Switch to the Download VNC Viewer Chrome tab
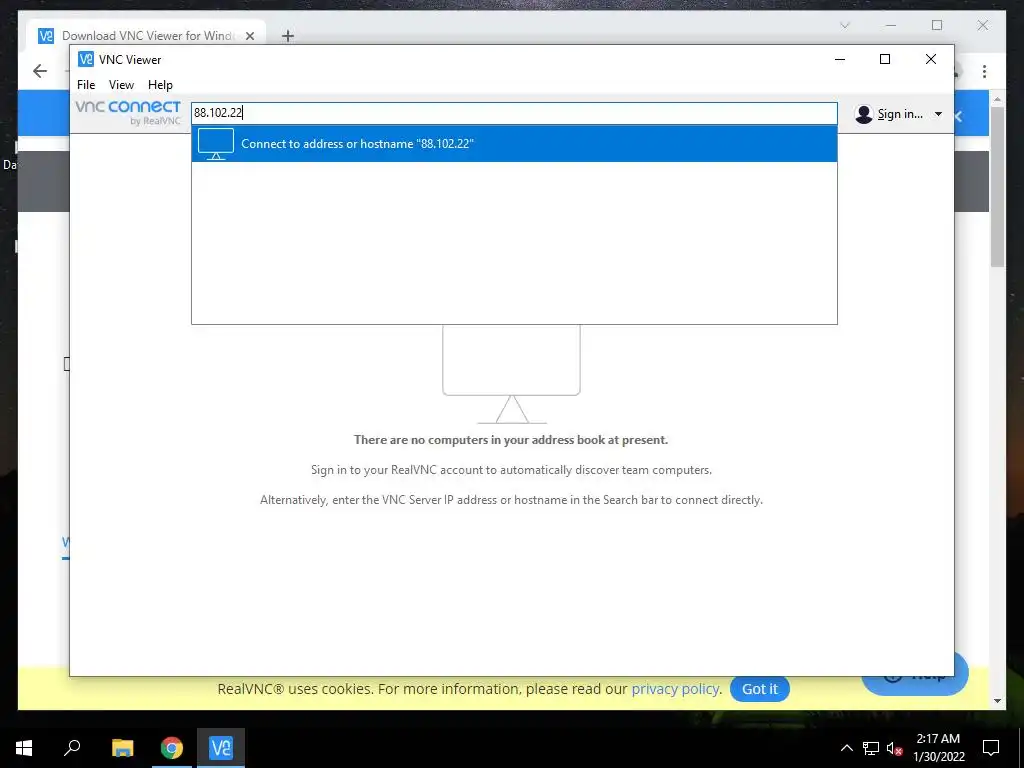The image size is (1024, 768). coord(147,35)
